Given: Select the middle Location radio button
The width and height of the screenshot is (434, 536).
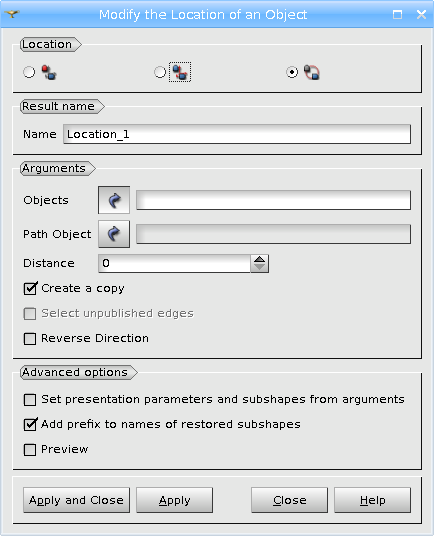Looking at the screenshot, I should pyautogui.click(x=160, y=72).
